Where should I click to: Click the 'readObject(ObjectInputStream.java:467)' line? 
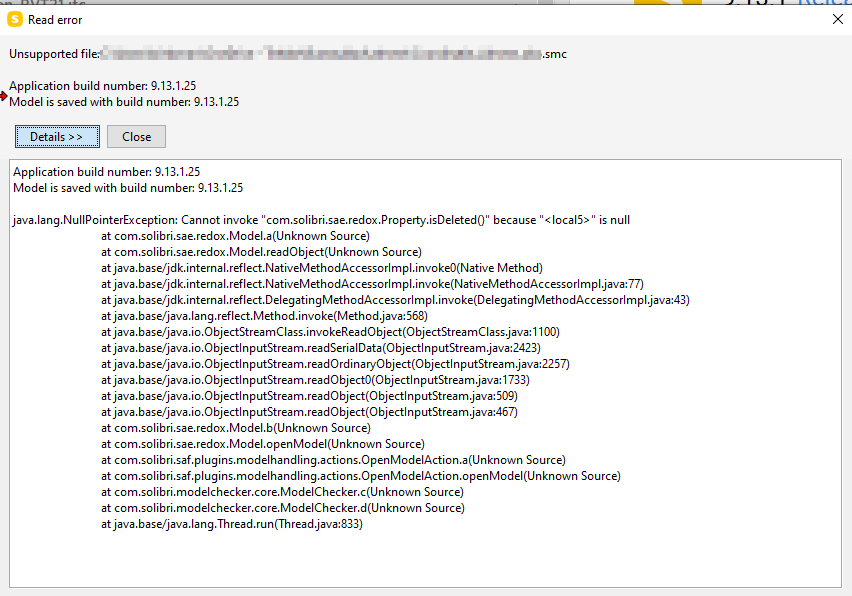point(309,412)
